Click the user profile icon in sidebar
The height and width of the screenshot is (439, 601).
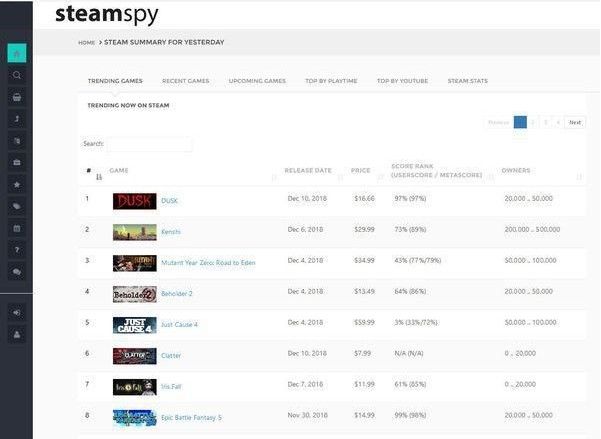[17, 335]
